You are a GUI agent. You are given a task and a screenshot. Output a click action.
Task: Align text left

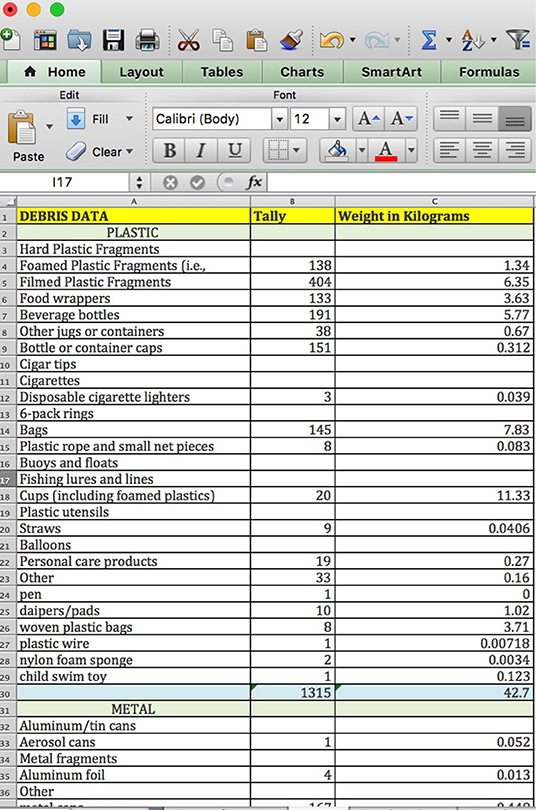449,151
